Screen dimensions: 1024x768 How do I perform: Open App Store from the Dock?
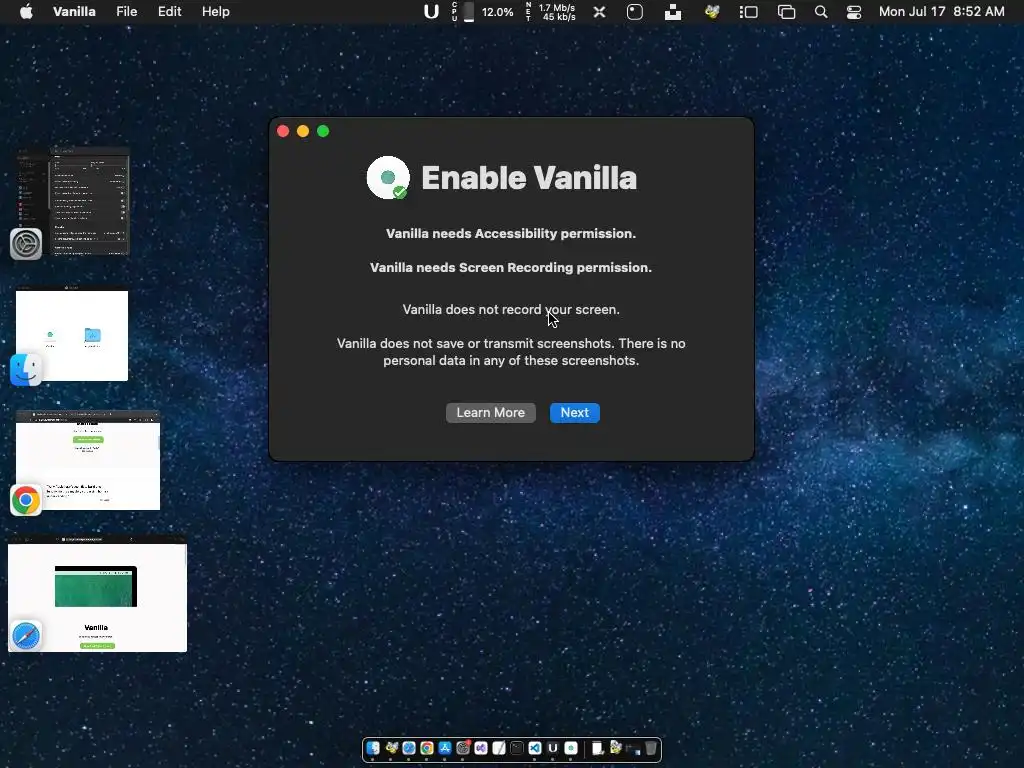(445, 748)
